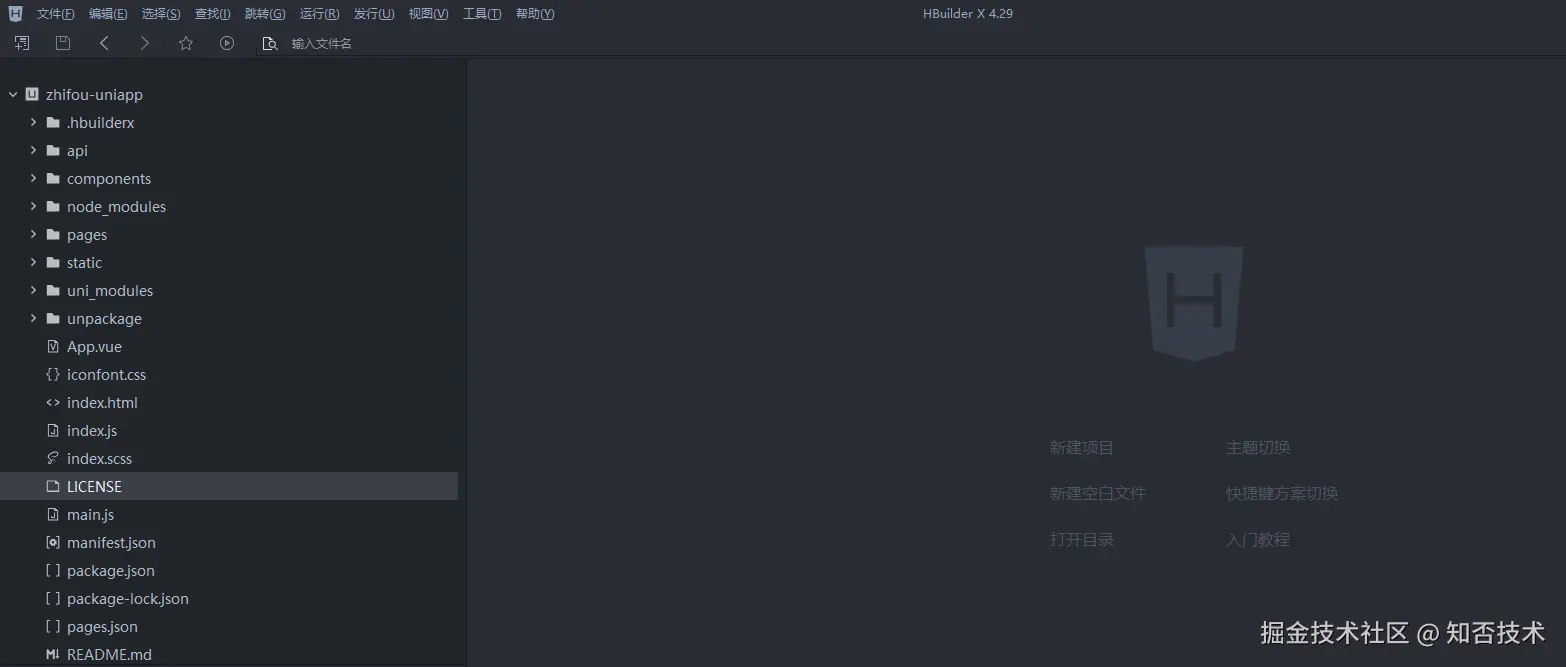Click the star bookmark toolbar icon

185,43
